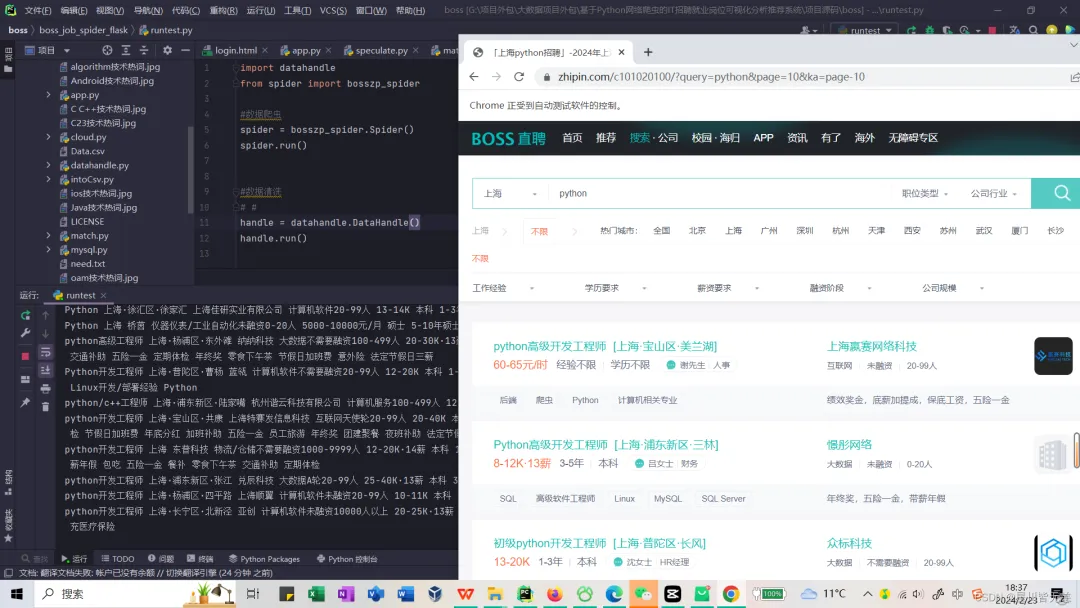The width and height of the screenshot is (1080, 608).
Task: Select need.txt in project tree
Action: click(x=87, y=264)
